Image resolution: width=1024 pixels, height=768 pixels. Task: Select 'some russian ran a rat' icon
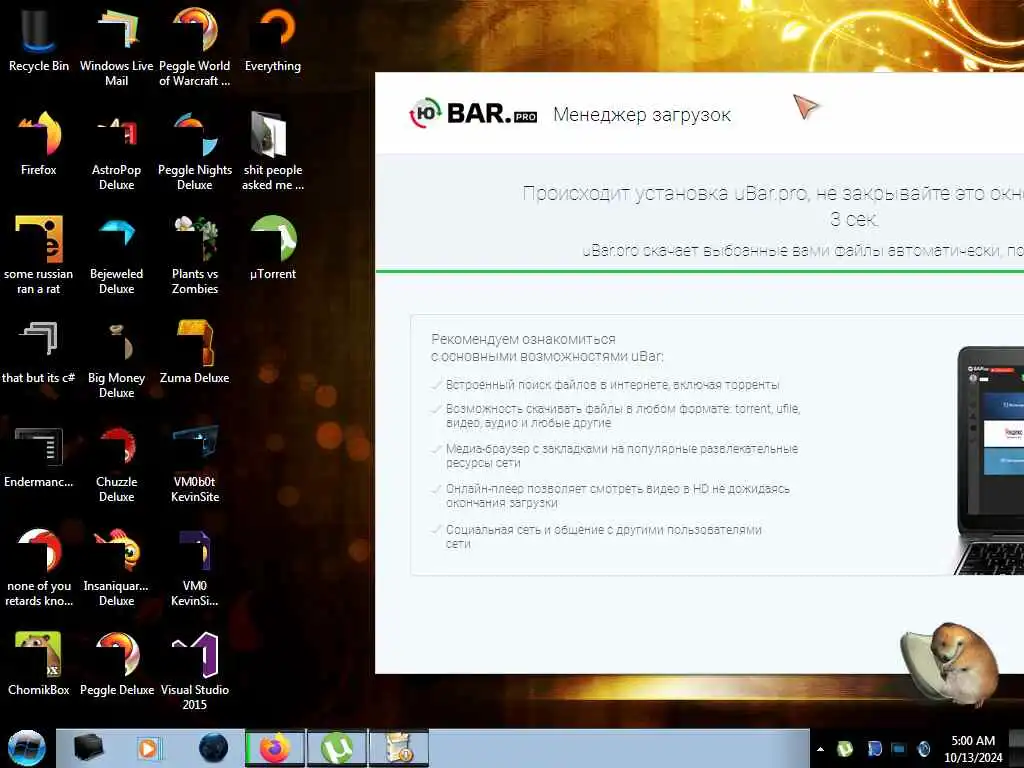click(x=39, y=255)
